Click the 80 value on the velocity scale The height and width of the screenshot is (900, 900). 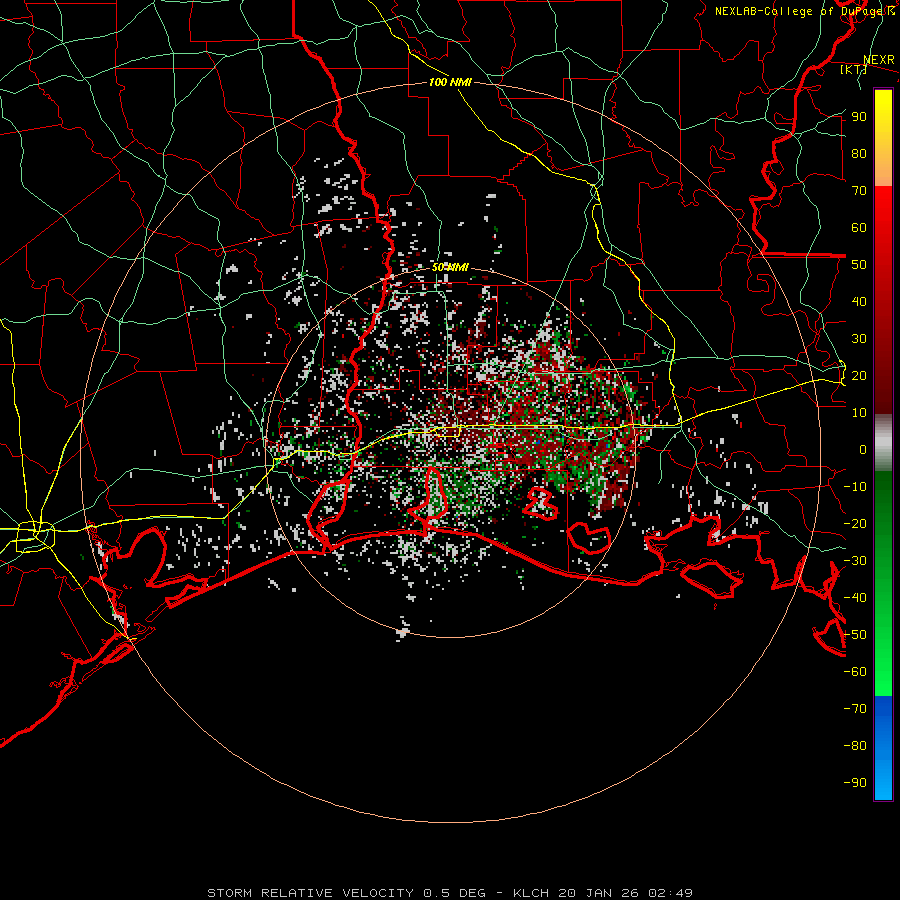pos(859,154)
